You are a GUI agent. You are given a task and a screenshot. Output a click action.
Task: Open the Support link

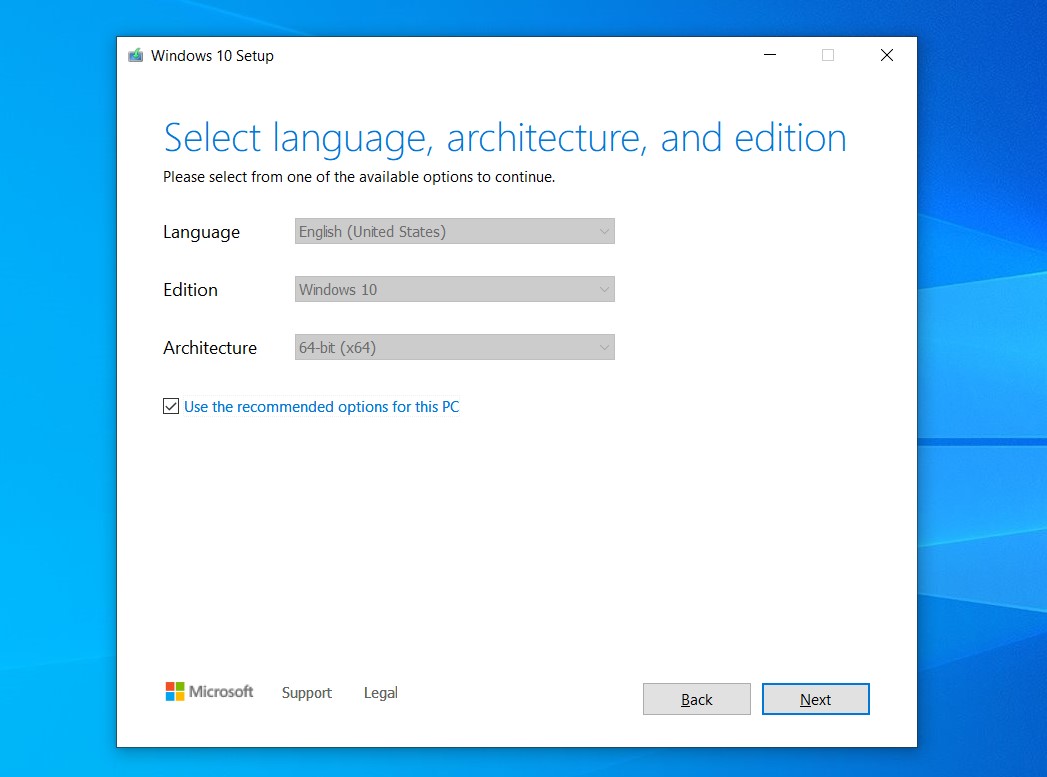[306, 693]
